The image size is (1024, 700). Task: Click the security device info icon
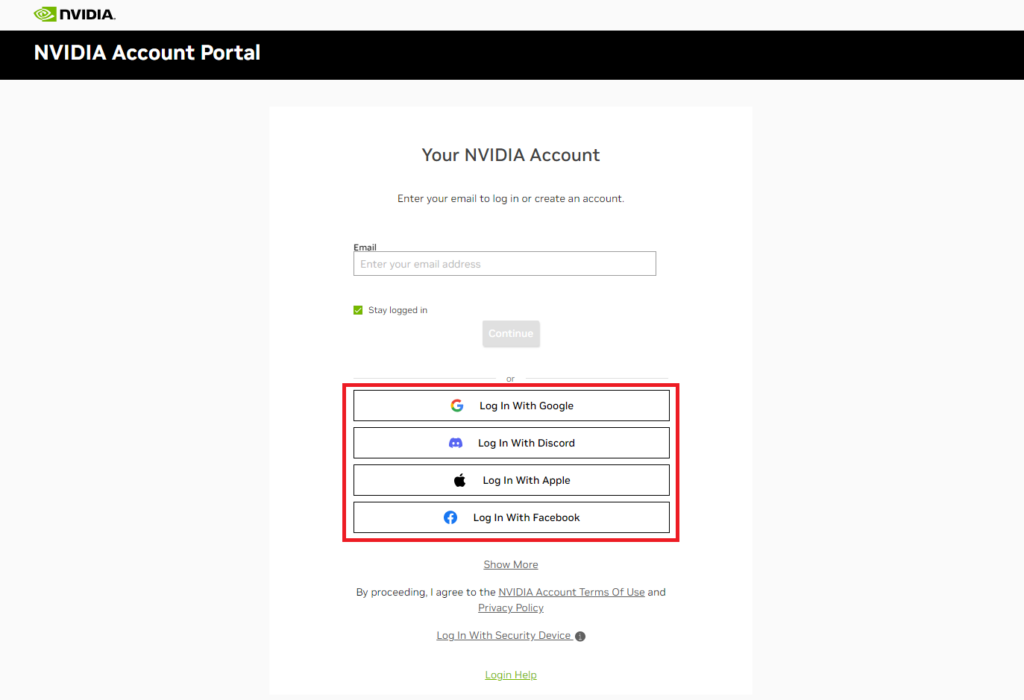pos(581,636)
